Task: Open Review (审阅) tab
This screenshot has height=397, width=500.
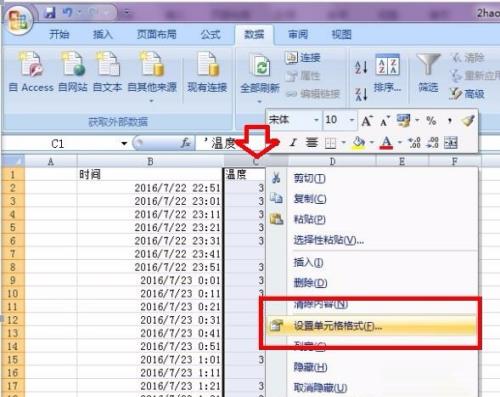Action: pos(298,34)
